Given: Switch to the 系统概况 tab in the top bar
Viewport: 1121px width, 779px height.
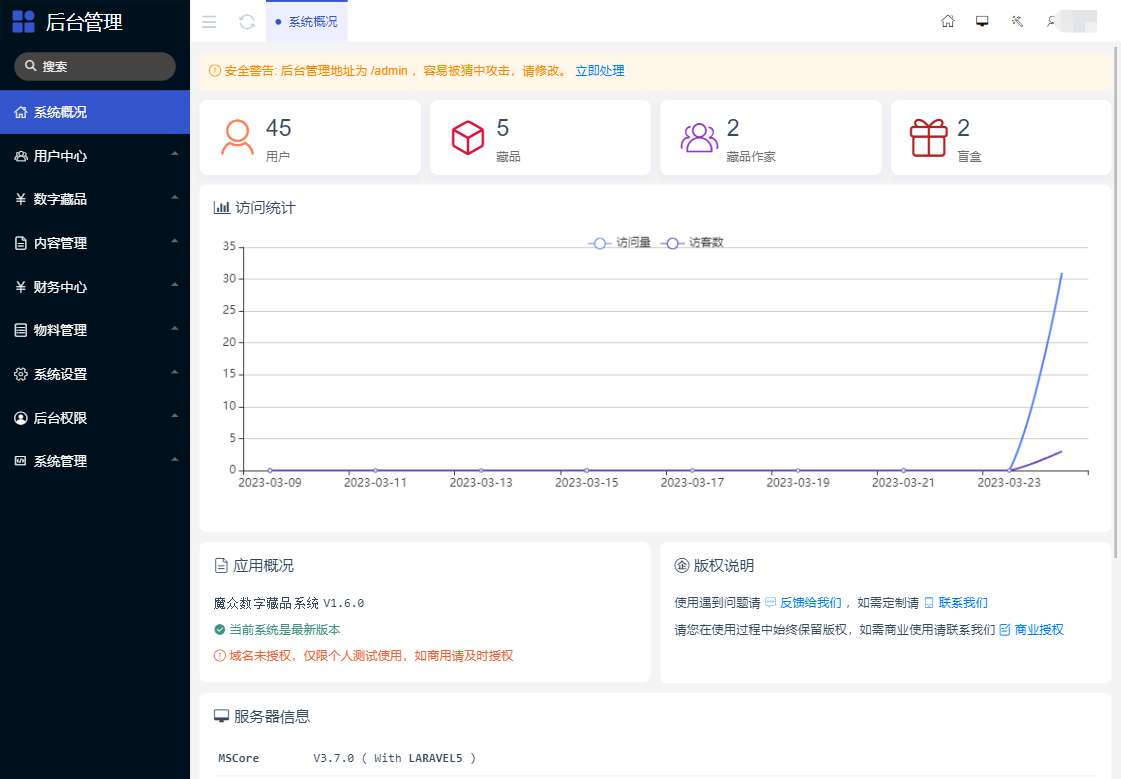Looking at the screenshot, I should pos(307,22).
